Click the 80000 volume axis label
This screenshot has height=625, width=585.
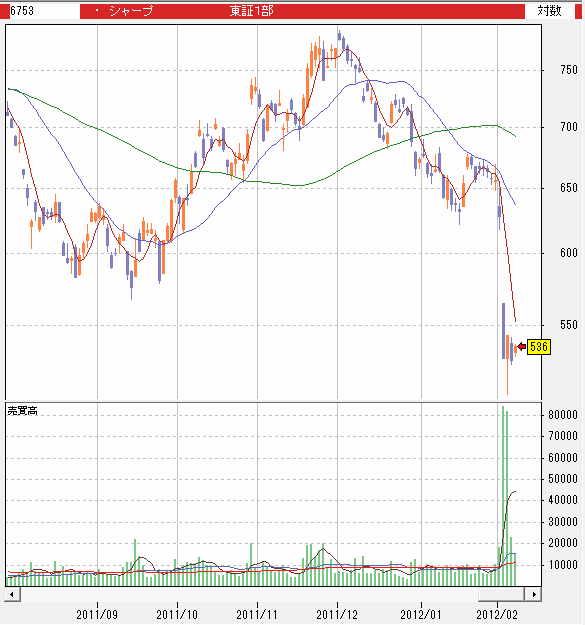[x=563, y=415]
